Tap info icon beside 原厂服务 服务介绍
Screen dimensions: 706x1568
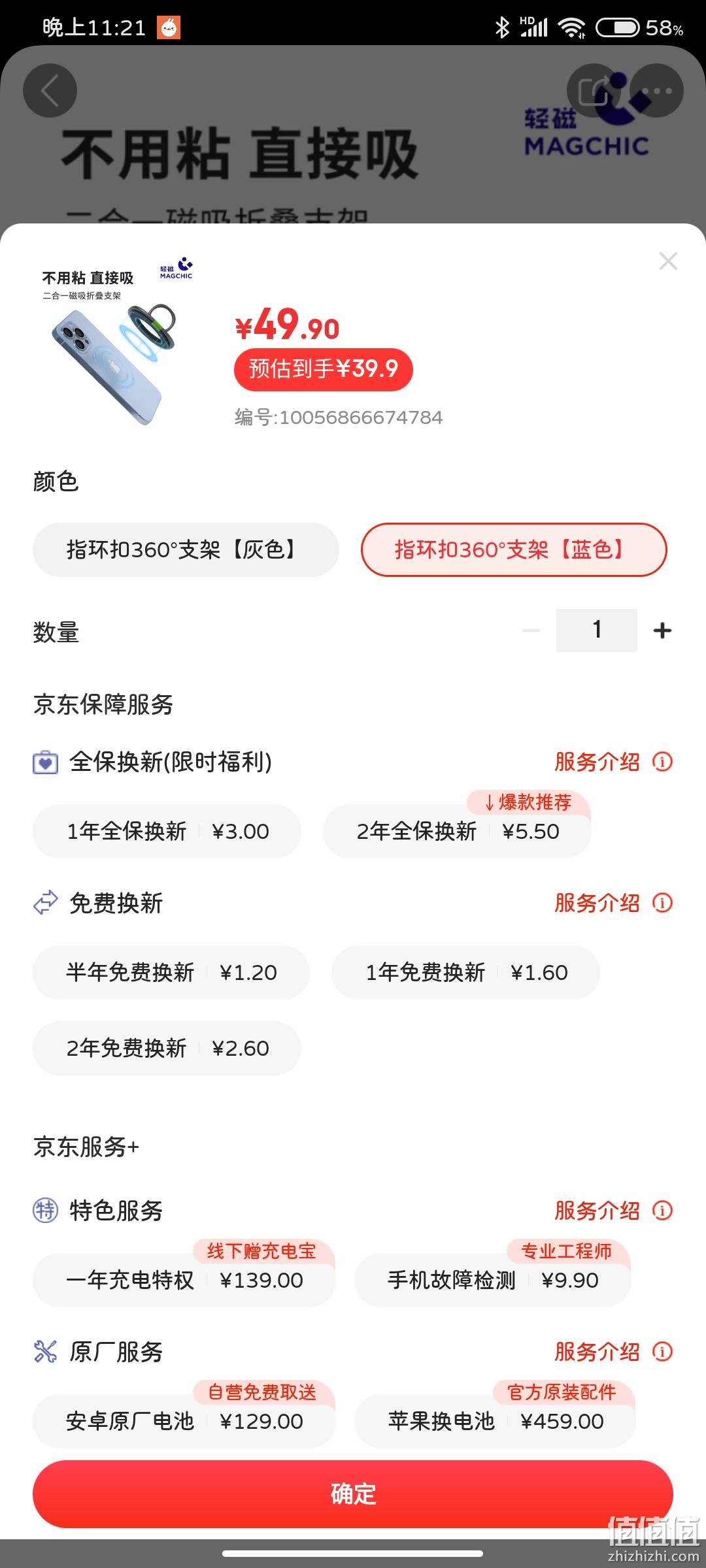(662, 1352)
